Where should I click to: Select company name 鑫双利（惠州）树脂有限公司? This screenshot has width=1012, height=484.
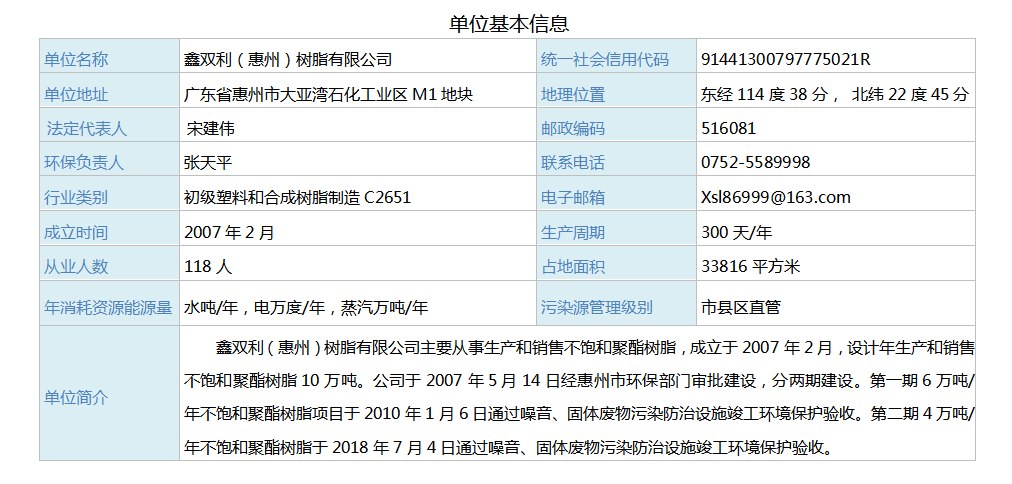point(288,60)
